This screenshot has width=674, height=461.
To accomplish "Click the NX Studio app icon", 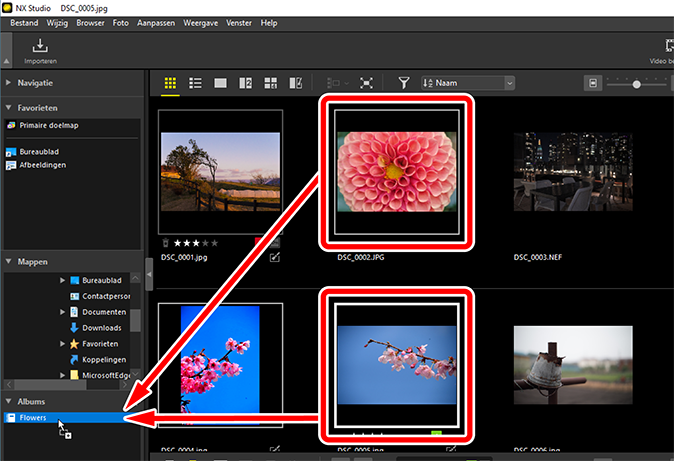I will [7, 7].
